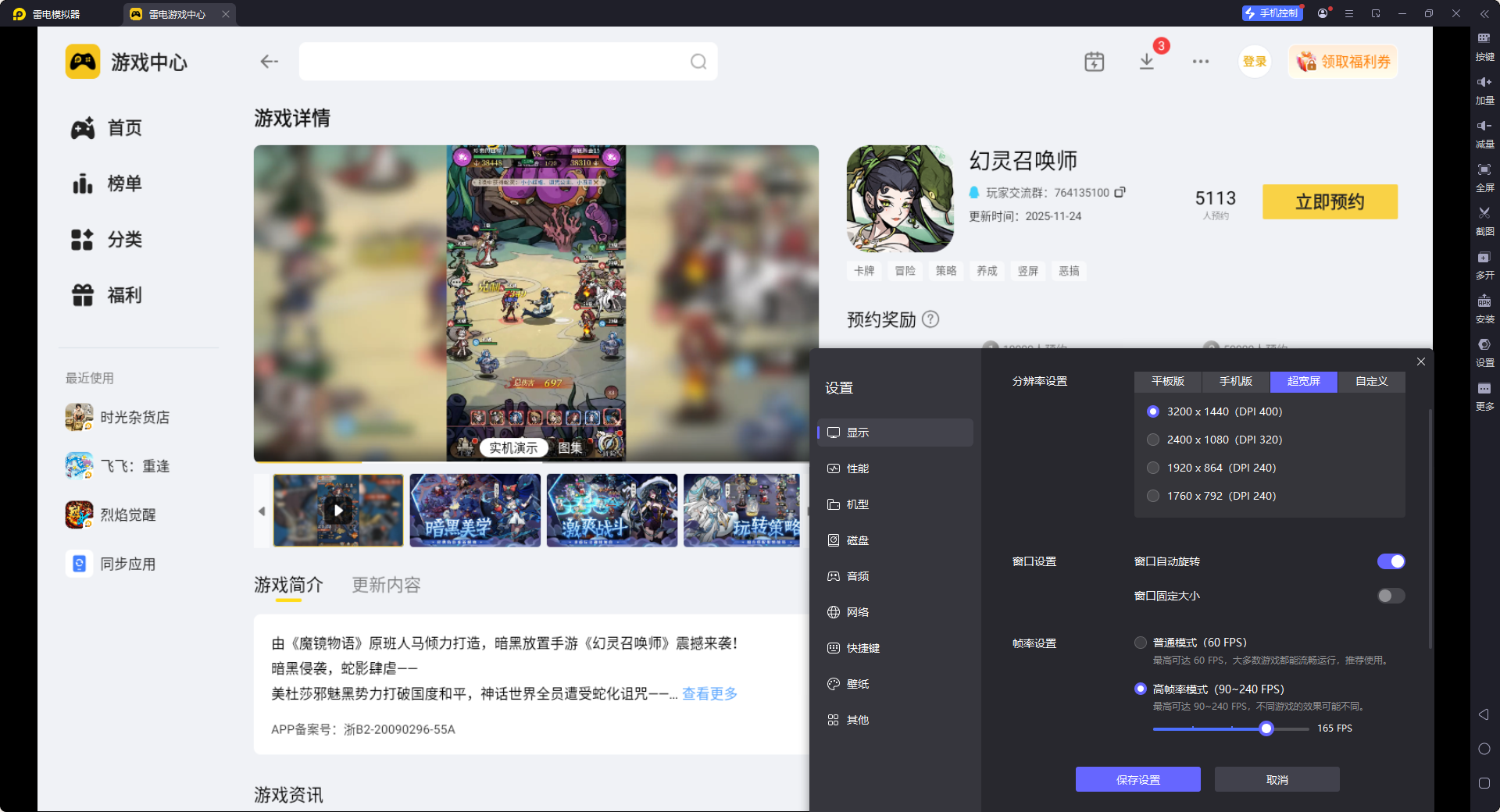Select the 机型 settings section
Viewport: 1500px width, 812px height.
tap(857, 504)
